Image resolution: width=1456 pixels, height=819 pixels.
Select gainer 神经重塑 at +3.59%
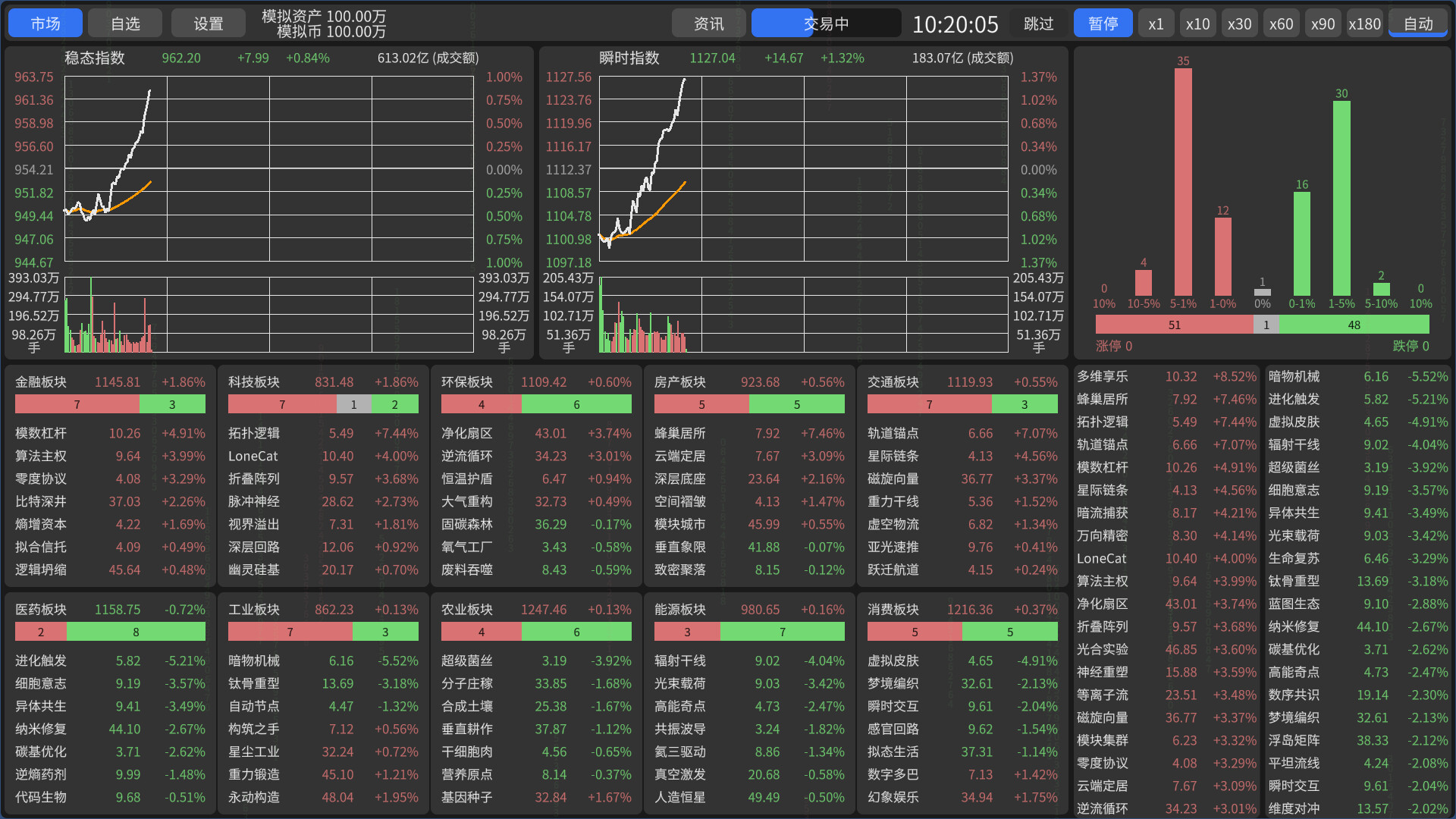click(x=1166, y=672)
